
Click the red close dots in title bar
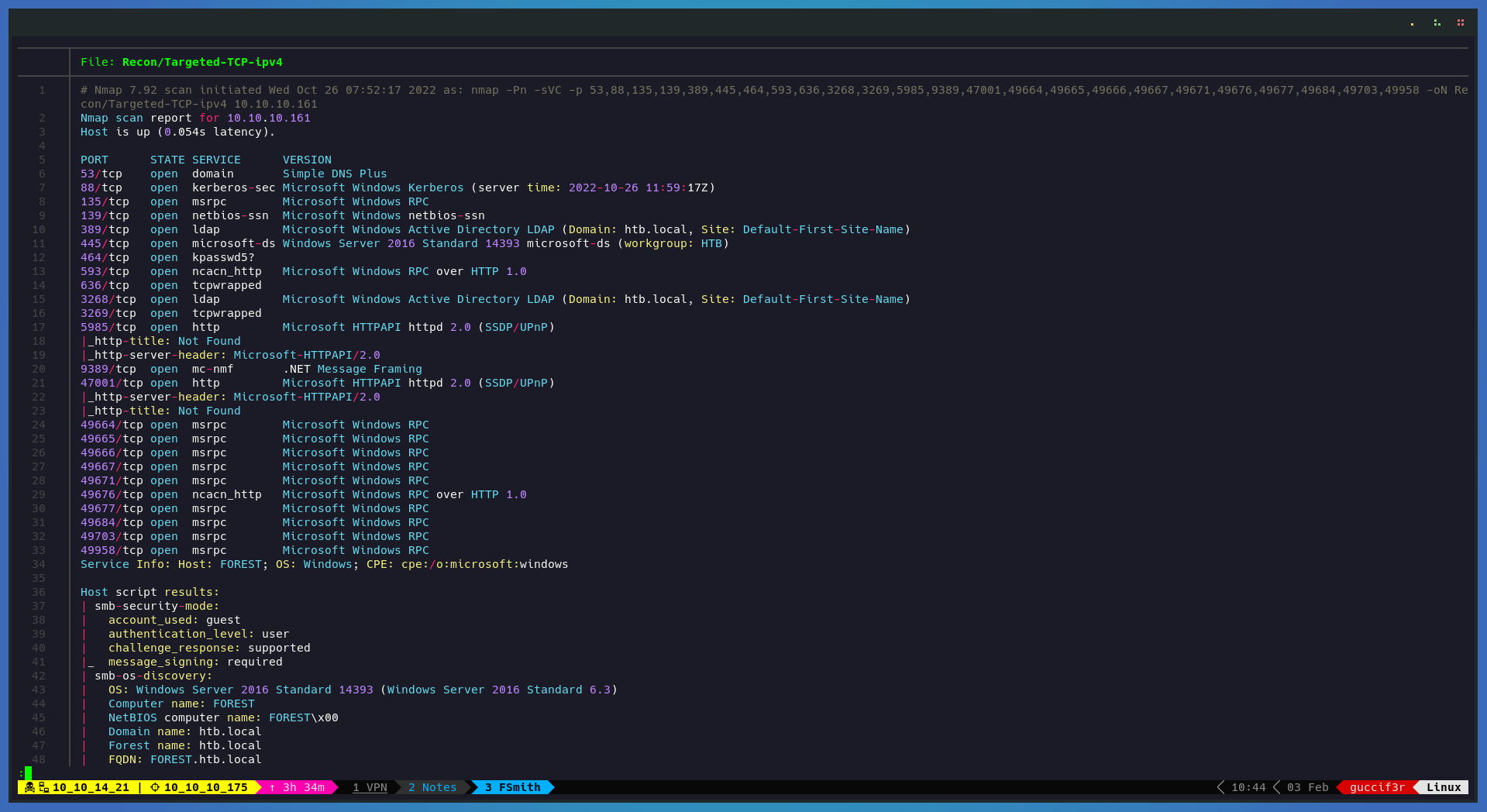coord(1461,22)
